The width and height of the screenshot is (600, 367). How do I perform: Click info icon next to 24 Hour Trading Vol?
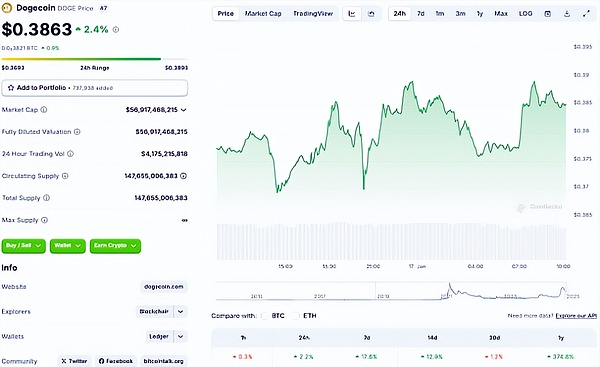(x=70, y=154)
